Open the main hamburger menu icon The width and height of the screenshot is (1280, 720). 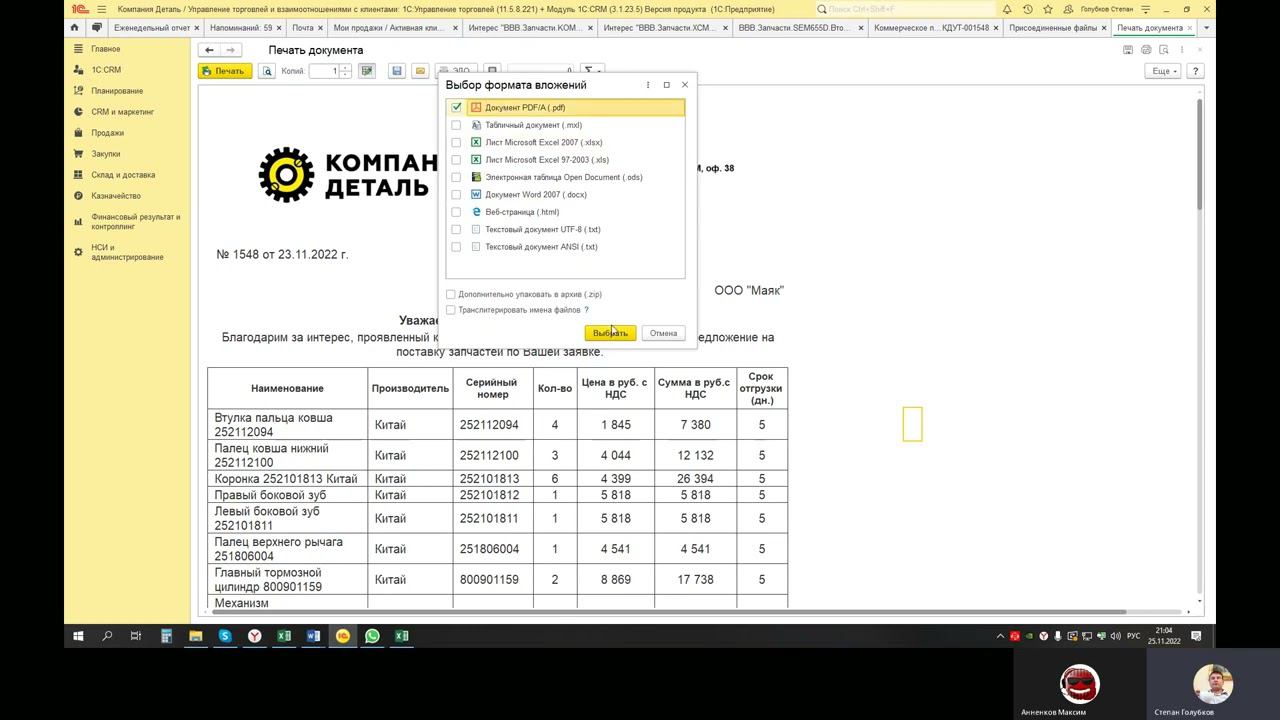pyautogui.click(x=101, y=9)
